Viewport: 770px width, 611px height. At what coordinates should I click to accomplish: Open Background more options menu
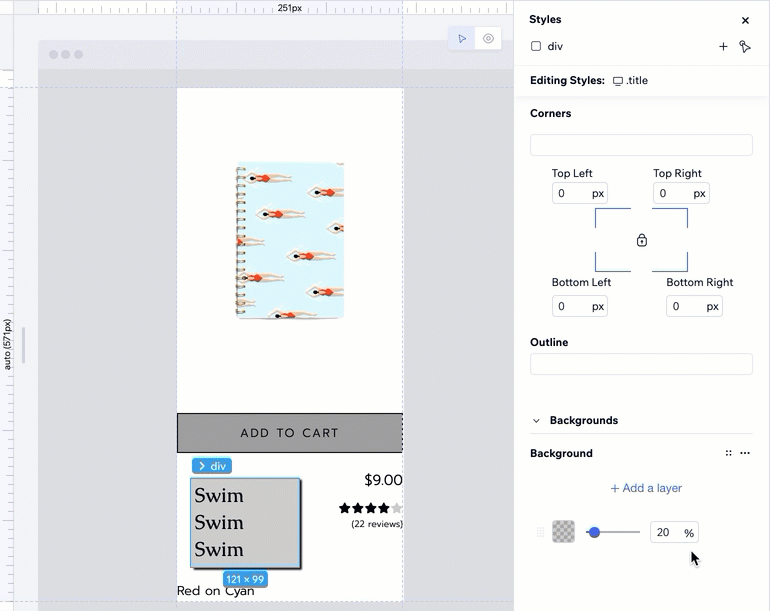pyautogui.click(x=745, y=453)
